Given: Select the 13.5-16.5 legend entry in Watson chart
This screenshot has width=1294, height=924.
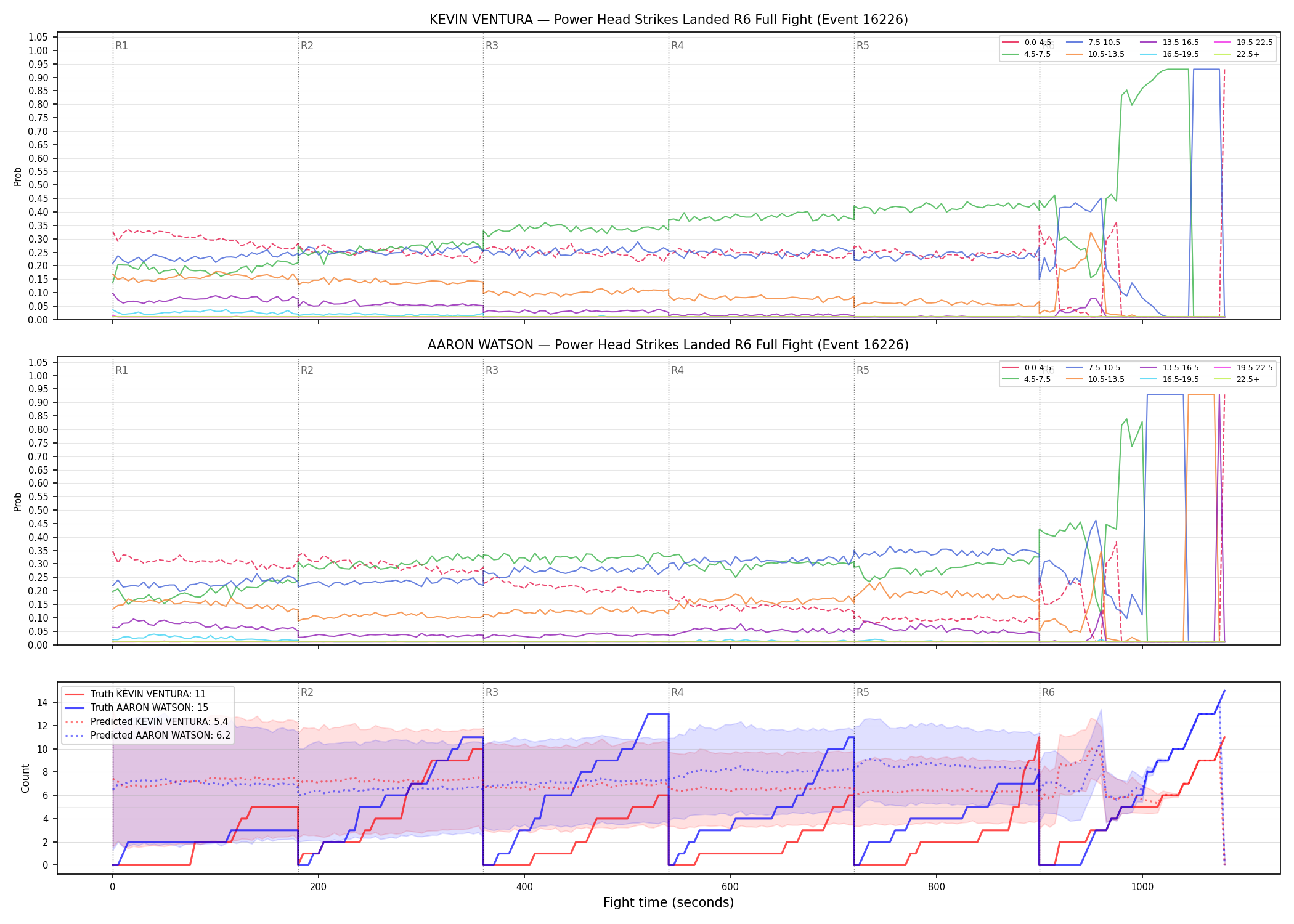Looking at the screenshot, I should [1170, 368].
